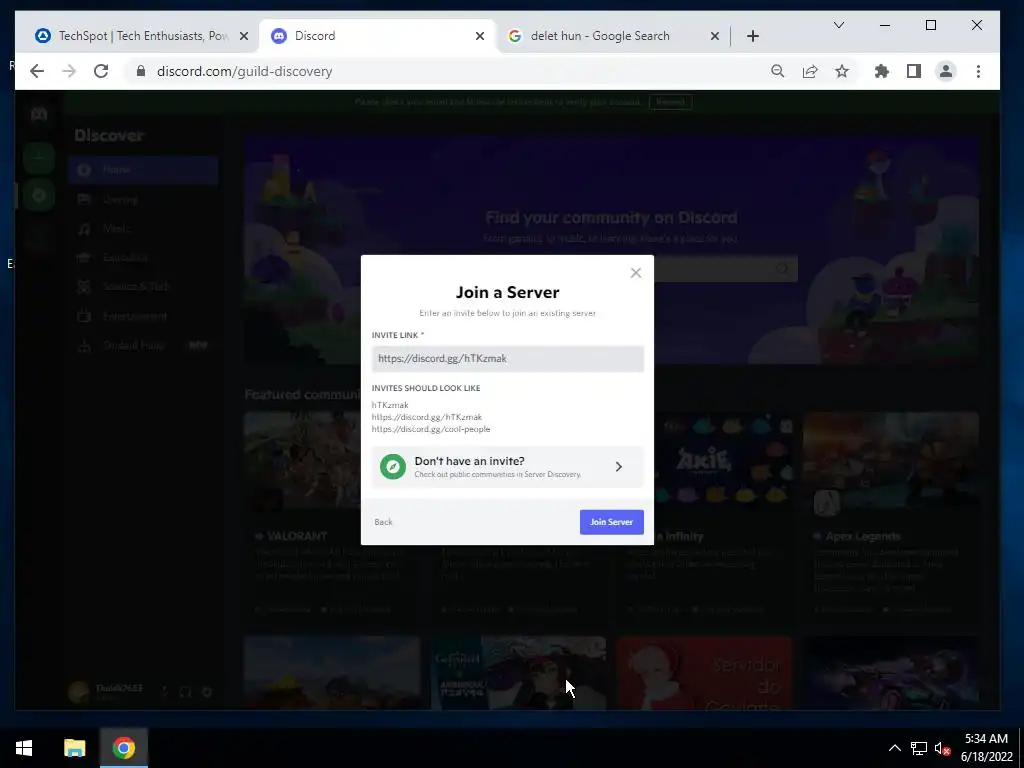
Task: Open the Chrome extensions puzzle icon
Action: click(882, 71)
